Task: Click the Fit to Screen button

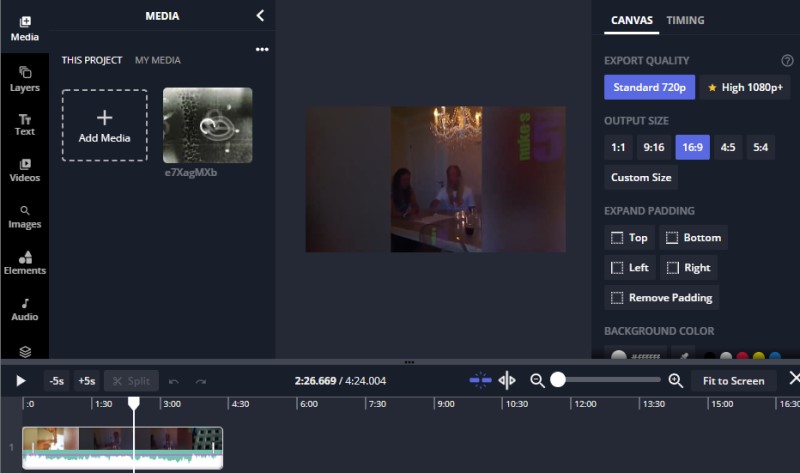Action: coord(734,381)
